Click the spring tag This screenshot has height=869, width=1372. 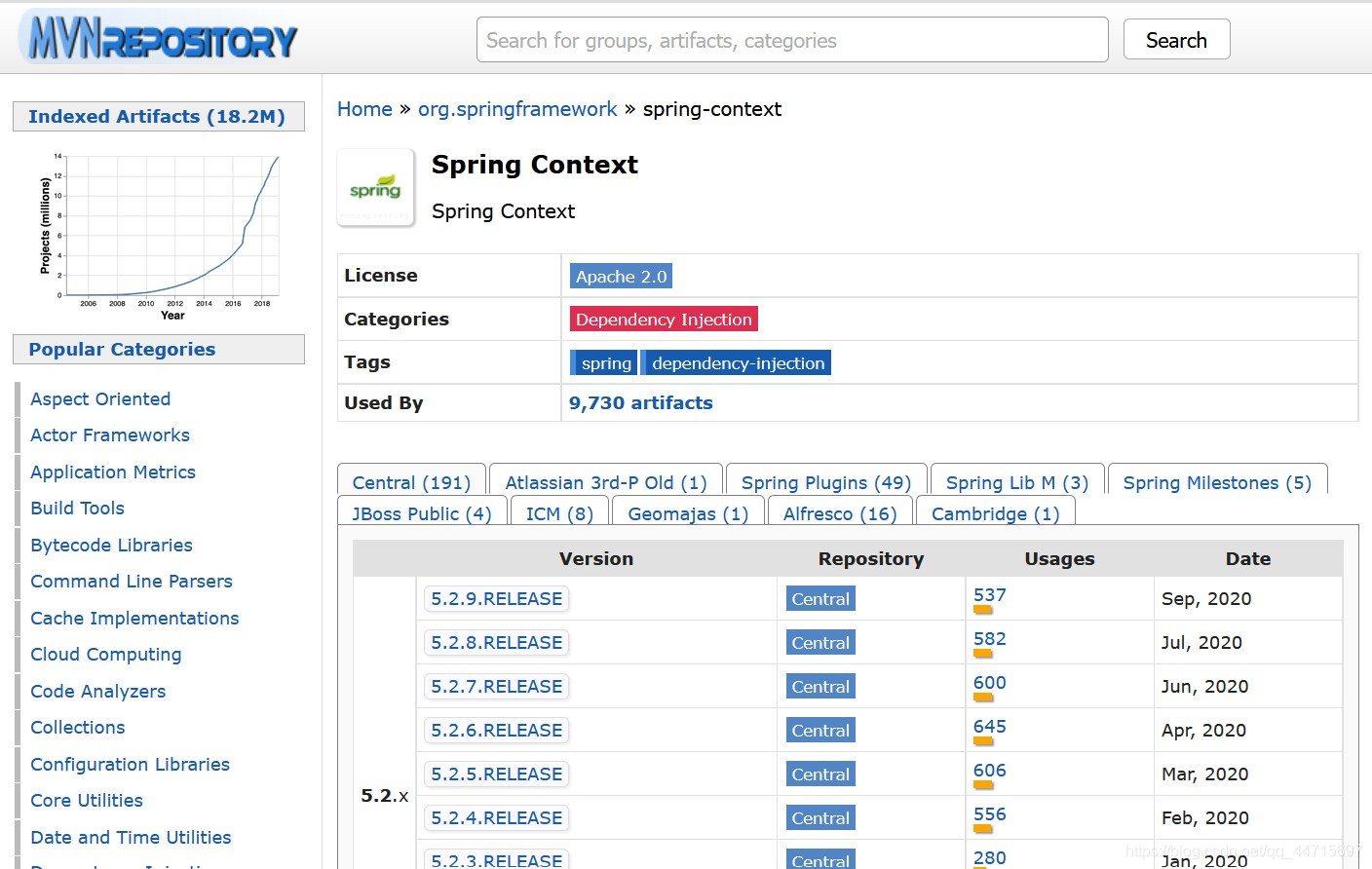click(x=604, y=363)
